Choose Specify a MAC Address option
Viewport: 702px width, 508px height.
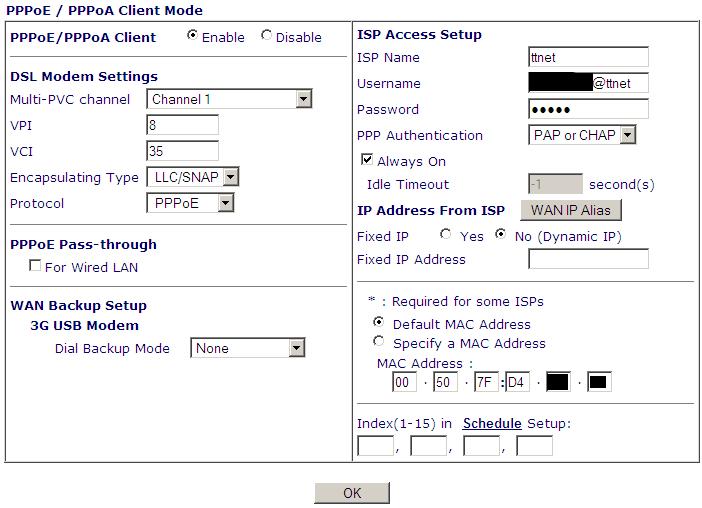[x=378, y=341]
